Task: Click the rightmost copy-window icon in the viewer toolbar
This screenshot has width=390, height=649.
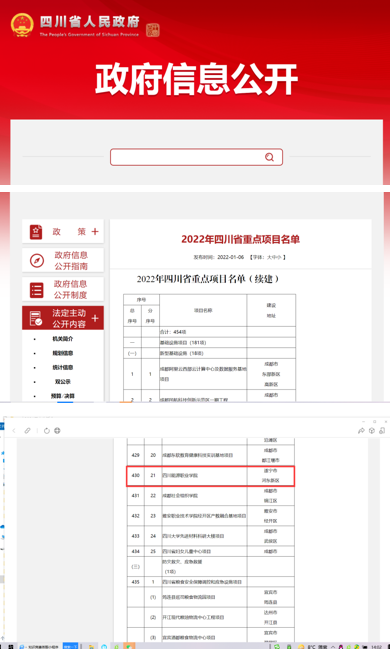Action: click(x=382, y=431)
